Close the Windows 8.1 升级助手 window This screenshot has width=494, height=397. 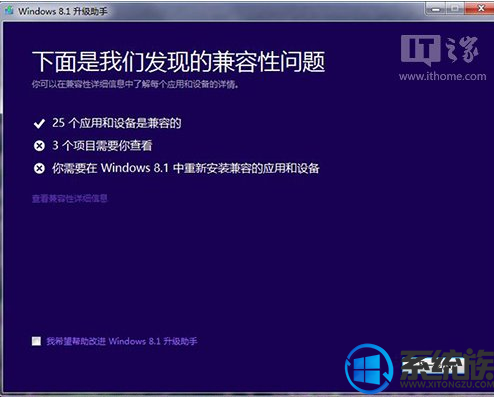point(480,9)
